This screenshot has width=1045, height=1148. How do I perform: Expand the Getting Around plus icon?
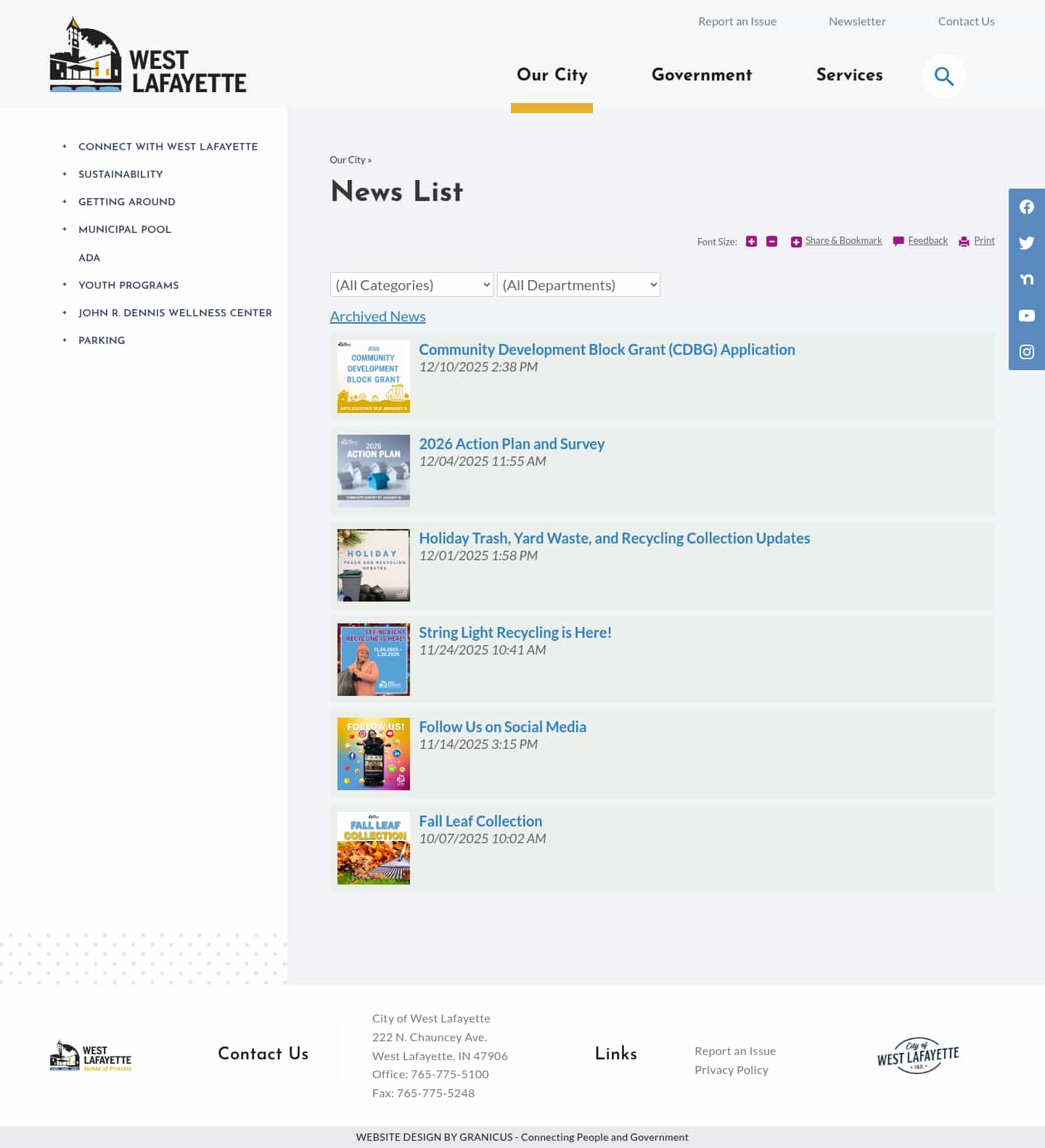[x=65, y=202]
